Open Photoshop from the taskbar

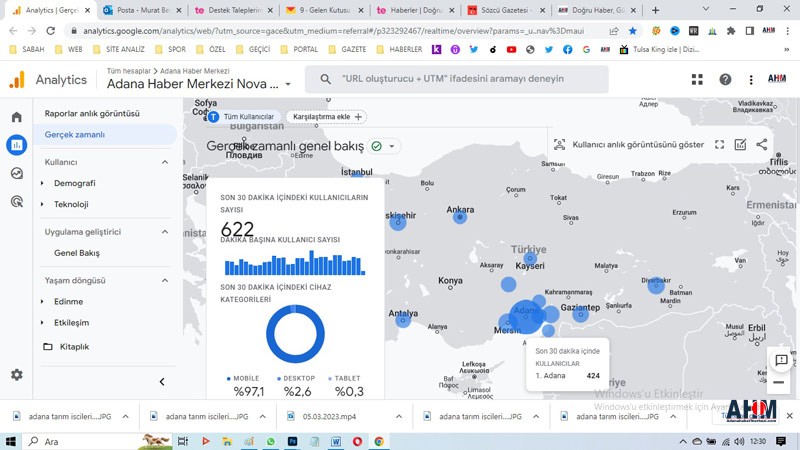tap(292, 441)
